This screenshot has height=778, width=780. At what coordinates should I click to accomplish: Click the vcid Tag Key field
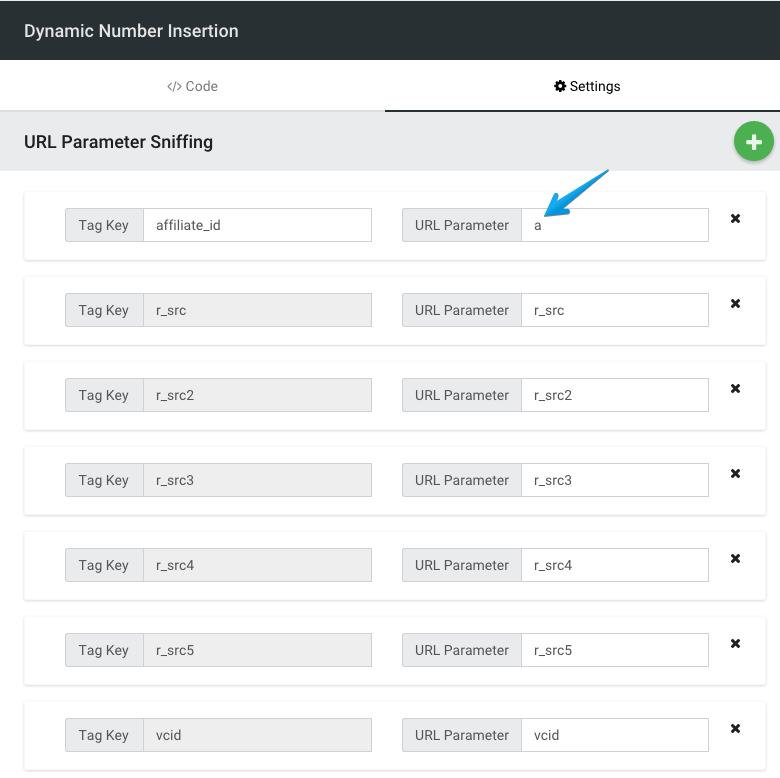tap(257, 735)
